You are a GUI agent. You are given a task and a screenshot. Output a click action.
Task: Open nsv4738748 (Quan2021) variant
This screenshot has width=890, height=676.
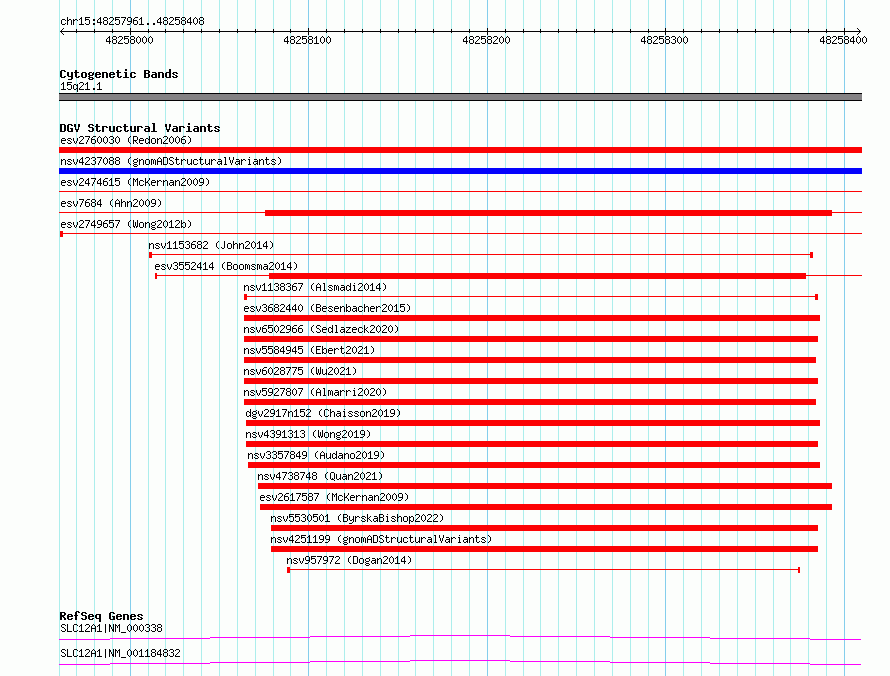(x=320, y=476)
